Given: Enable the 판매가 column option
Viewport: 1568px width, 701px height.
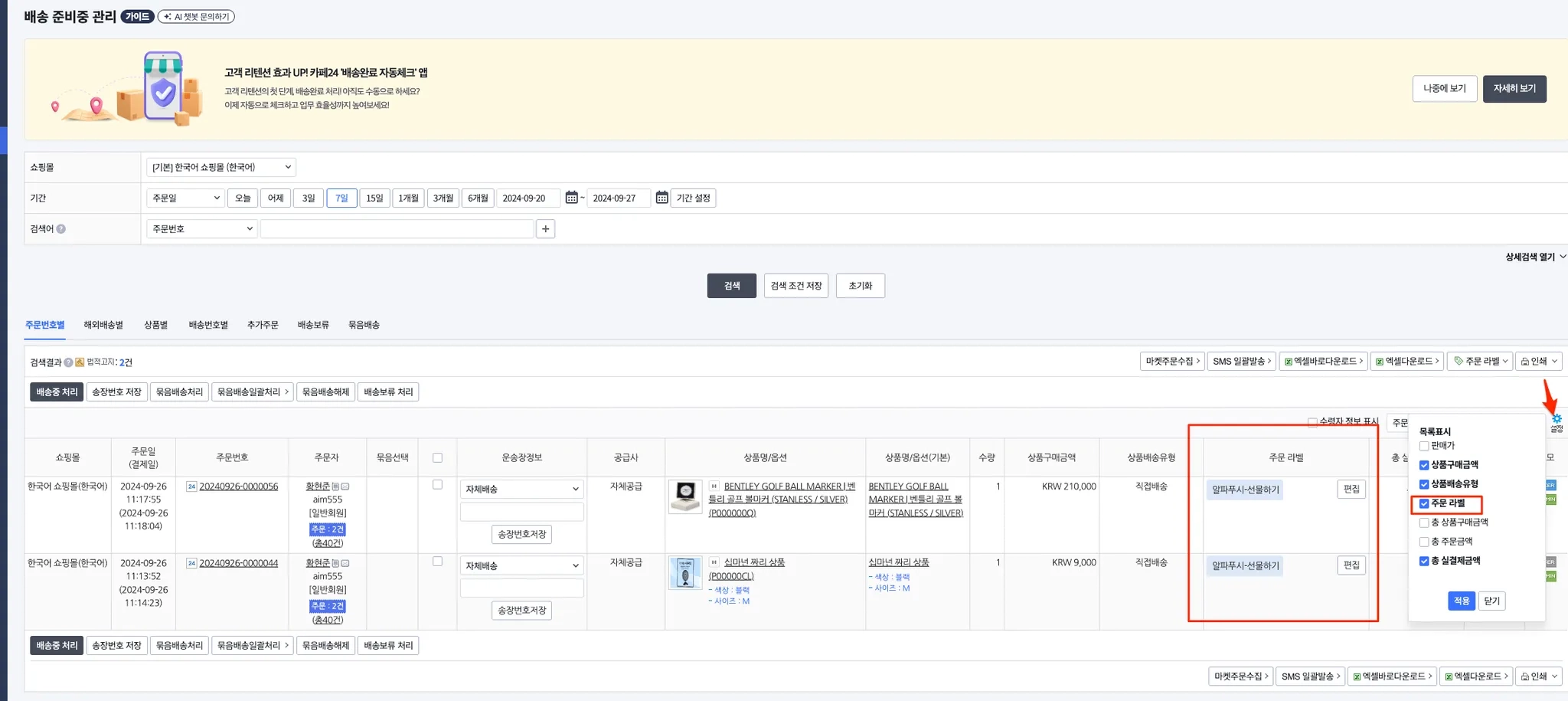Looking at the screenshot, I should (1424, 446).
